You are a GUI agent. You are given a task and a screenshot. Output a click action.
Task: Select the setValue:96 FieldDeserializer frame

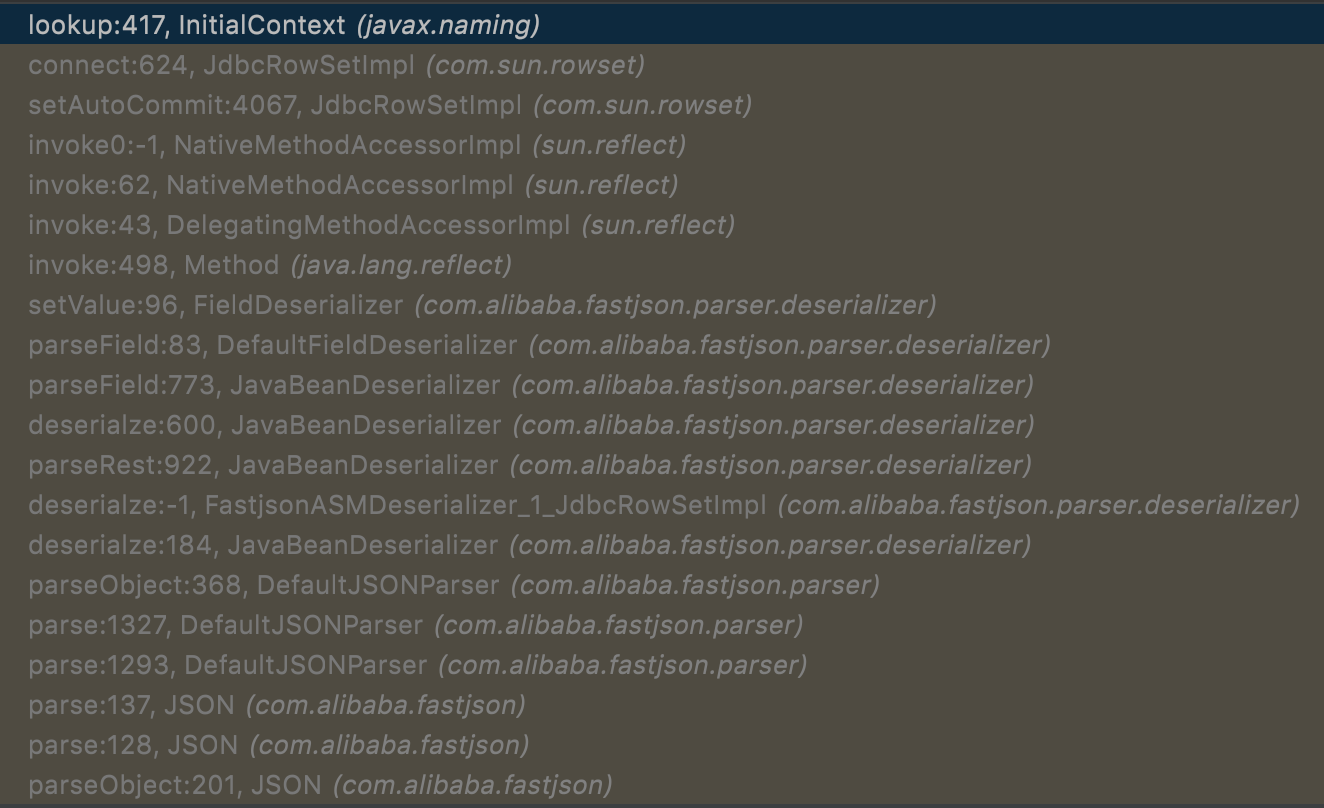482,305
